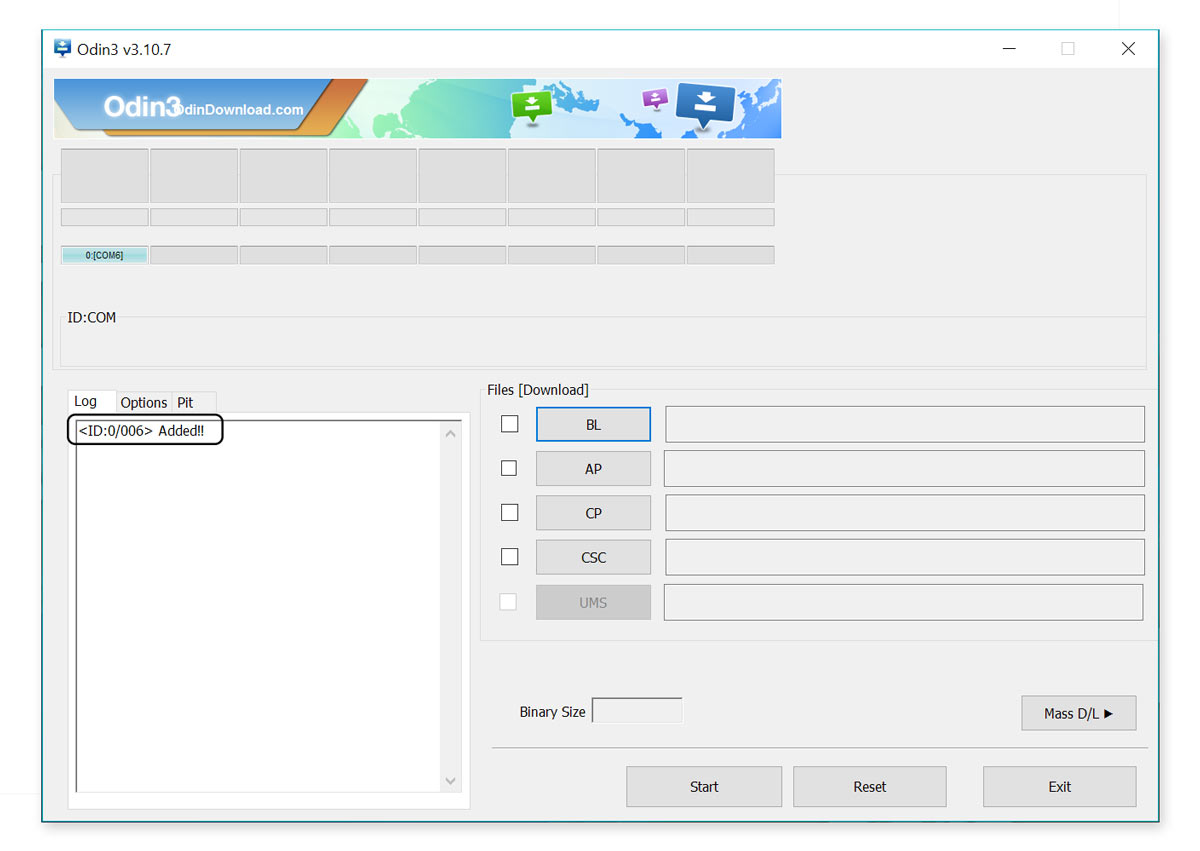Click the CP file path field

point(905,513)
